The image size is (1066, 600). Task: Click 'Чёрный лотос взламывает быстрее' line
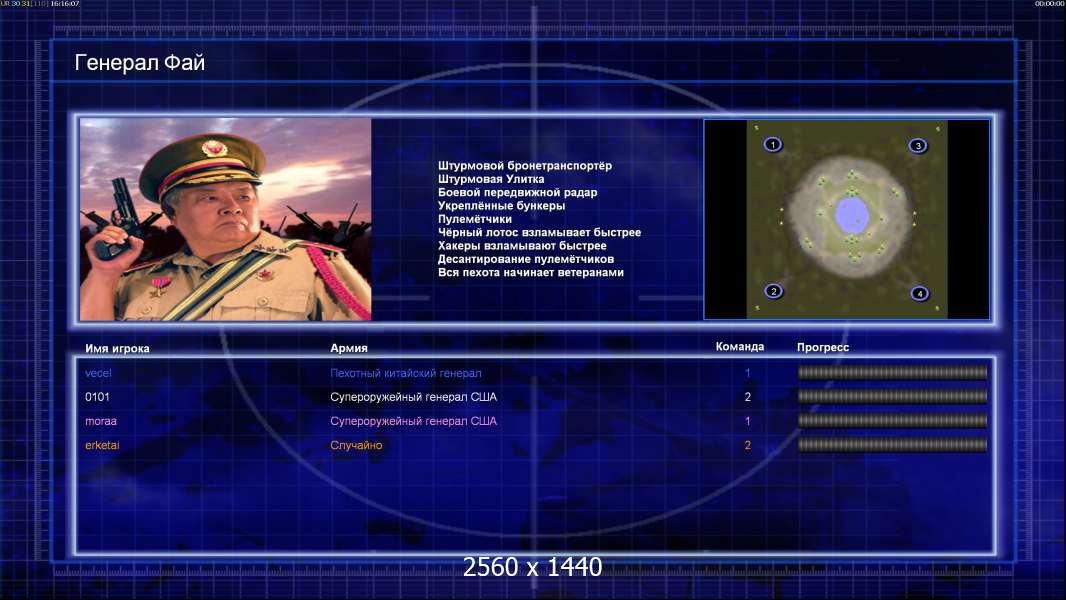(x=539, y=232)
